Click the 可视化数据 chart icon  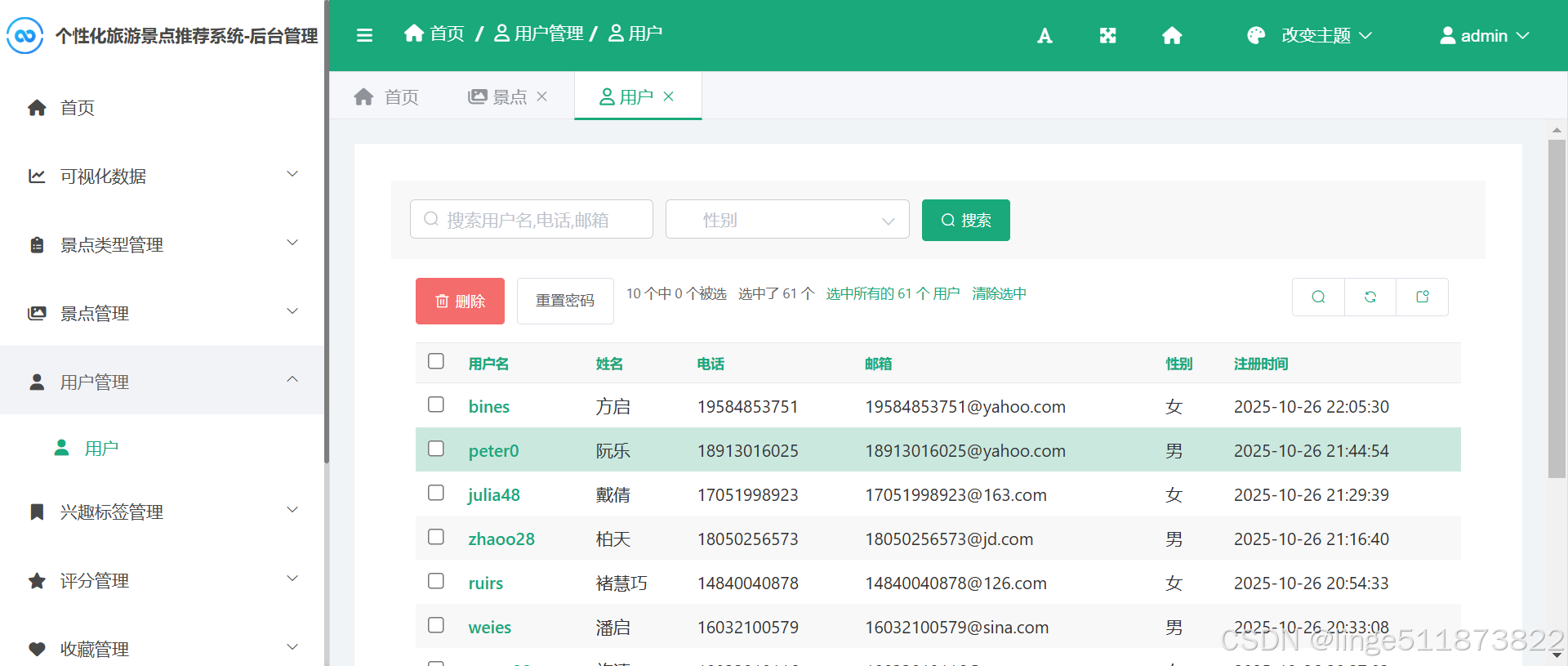[37, 177]
